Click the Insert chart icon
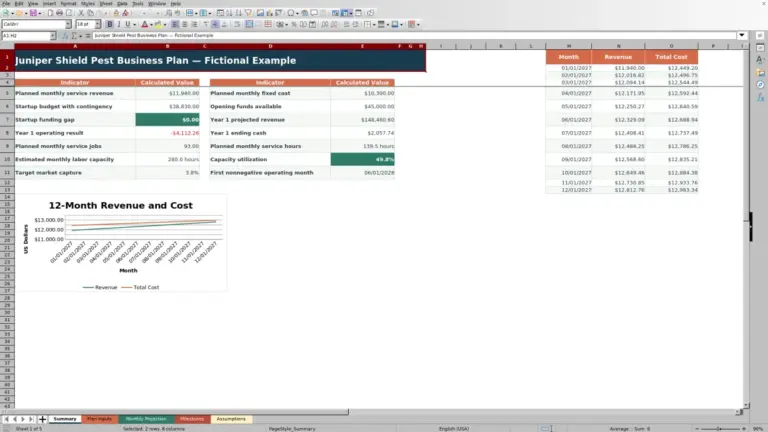This screenshot has width=768, height=432. pos(269,13)
